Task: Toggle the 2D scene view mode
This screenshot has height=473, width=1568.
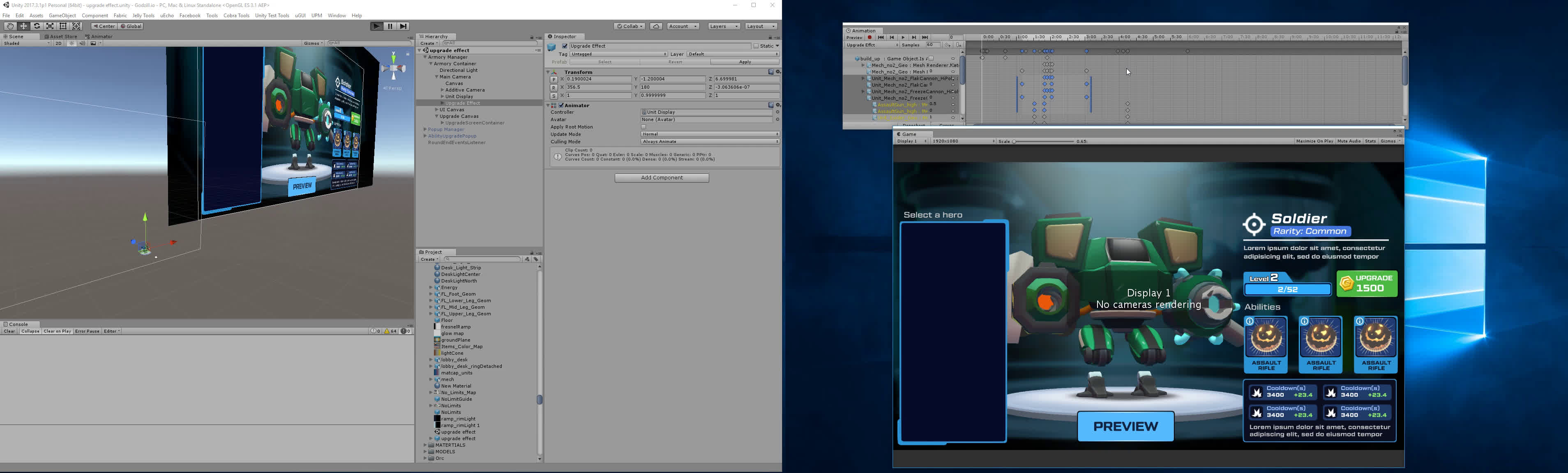Action: point(58,43)
